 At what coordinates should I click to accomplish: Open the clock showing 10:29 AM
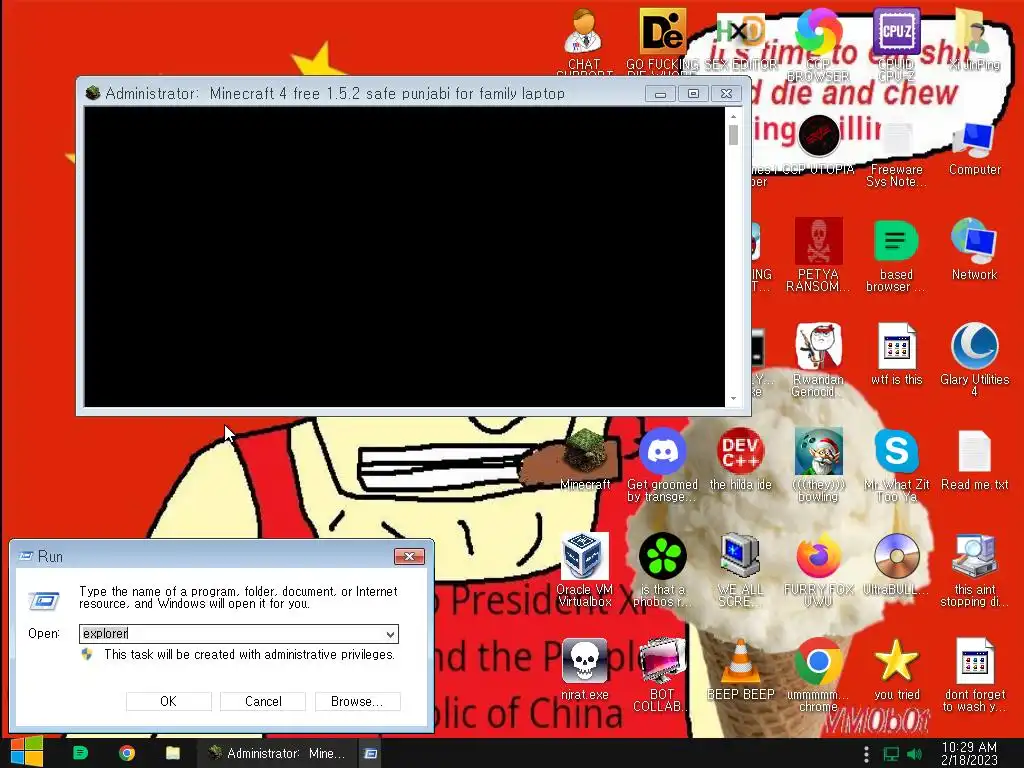coord(969,753)
